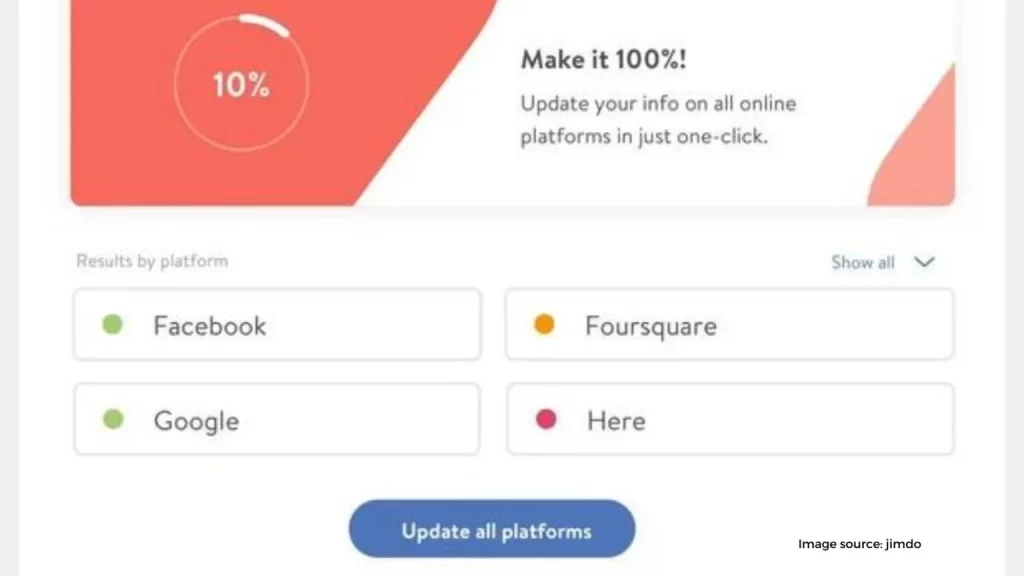
Task: Click the 10% circular progress indicator
Action: pyautogui.click(x=242, y=84)
